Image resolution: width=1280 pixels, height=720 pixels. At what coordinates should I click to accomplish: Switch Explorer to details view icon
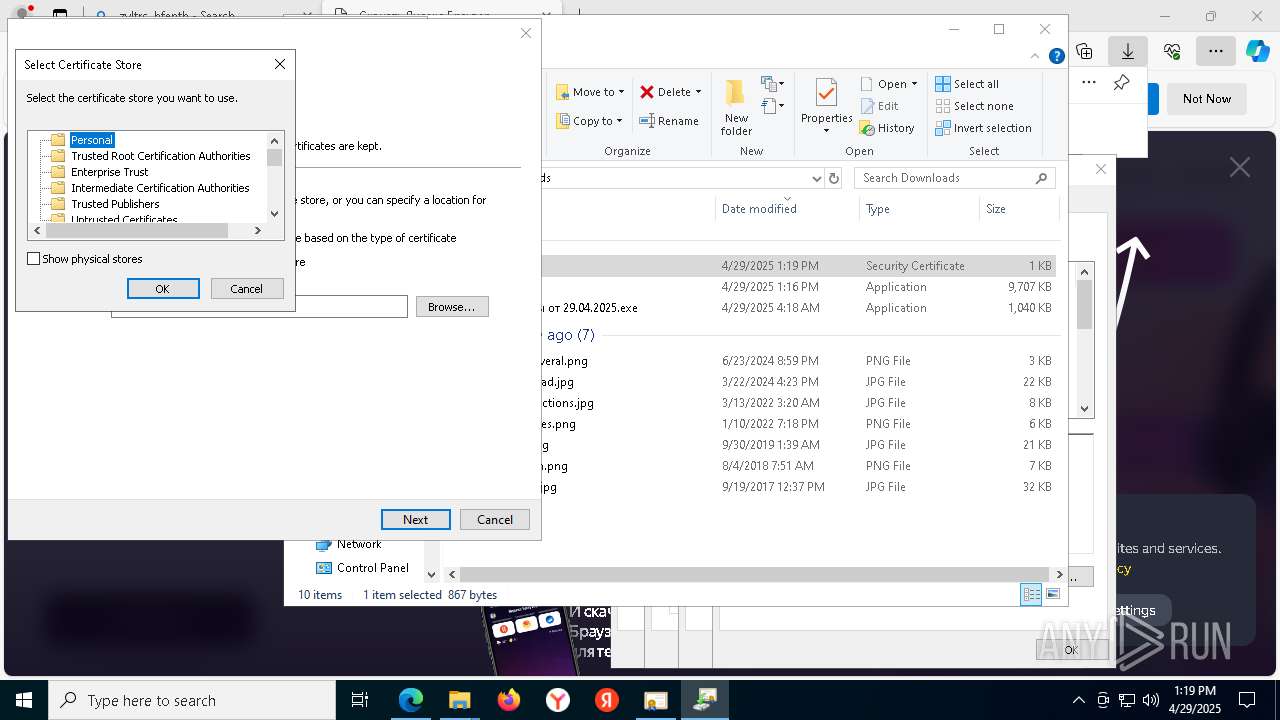click(x=1031, y=595)
